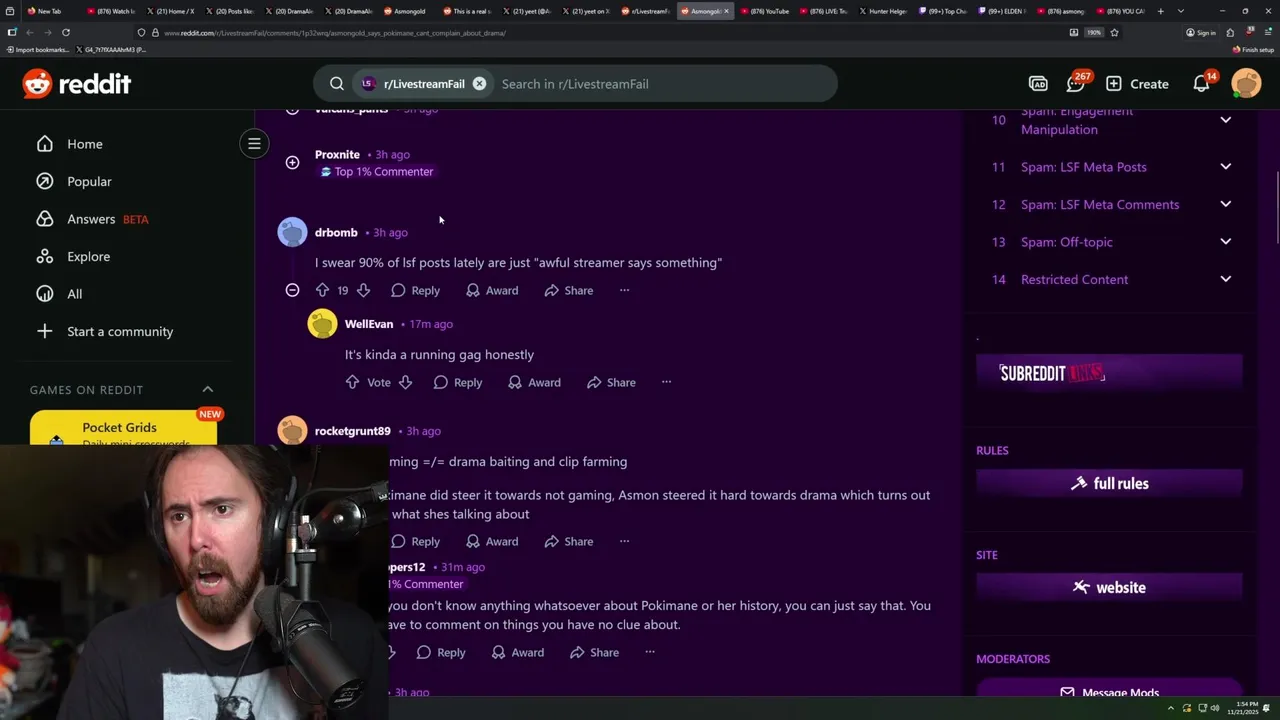Collapse the left navigation sidebar
The width and height of the screenshot is (1280, 720).
[254, 144]
